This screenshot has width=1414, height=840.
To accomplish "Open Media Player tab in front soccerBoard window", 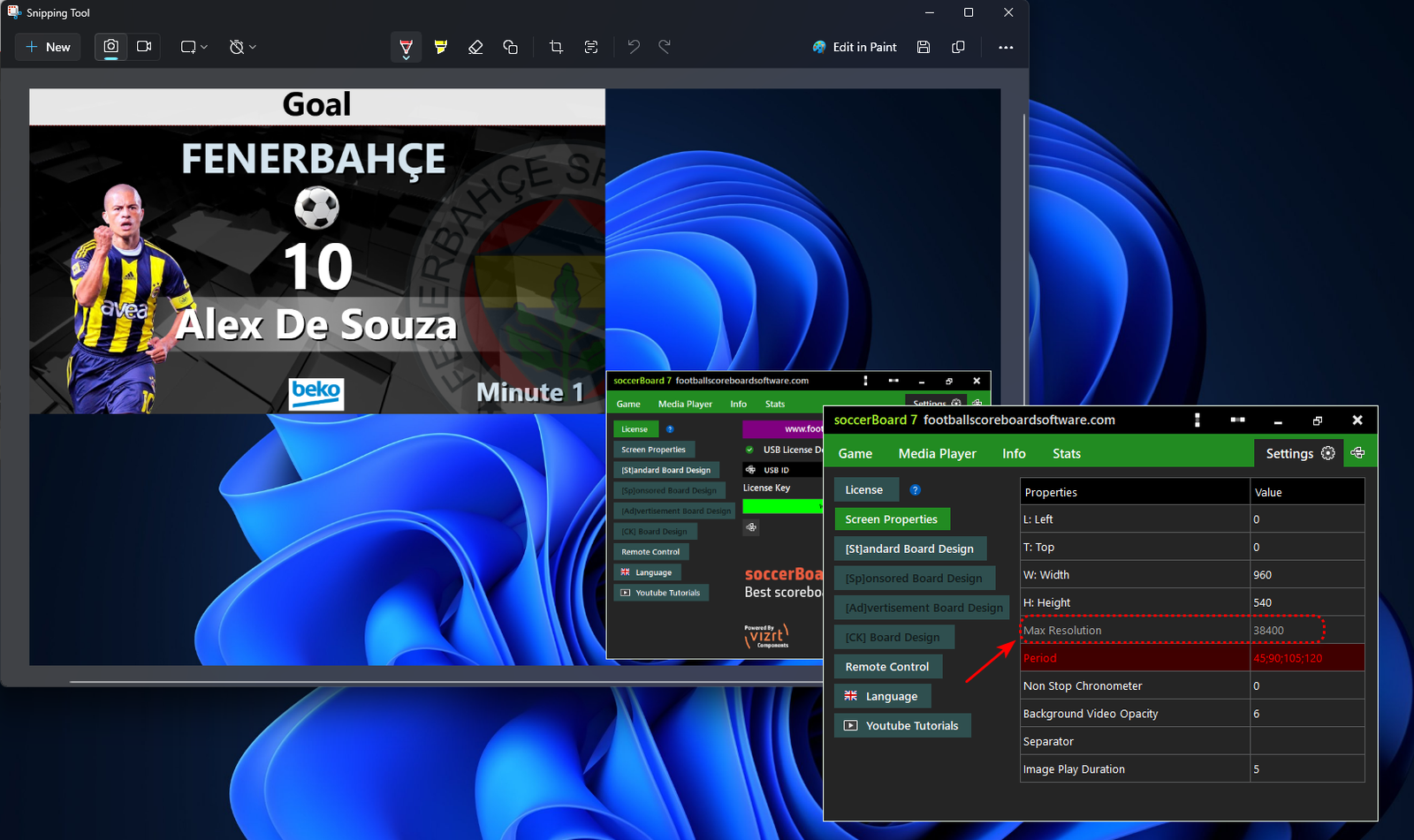I will pos(937,453).
